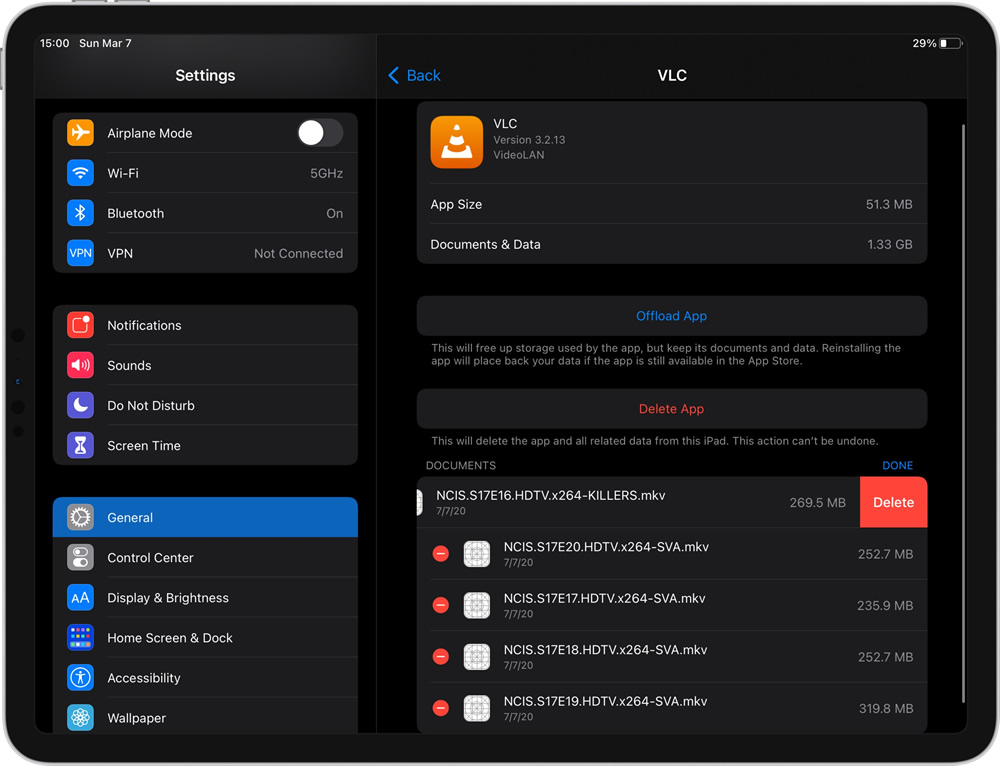The width and height of the screenshot is (1000, 766).
Task: Confirm Delete for NCIS.S17E16 file
Action: pyautogui.click(x=893, y=503)
